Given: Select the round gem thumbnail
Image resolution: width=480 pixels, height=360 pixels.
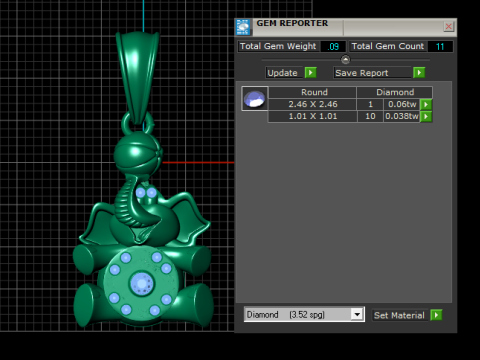Looking at the screenshot, I should (255, 99).
